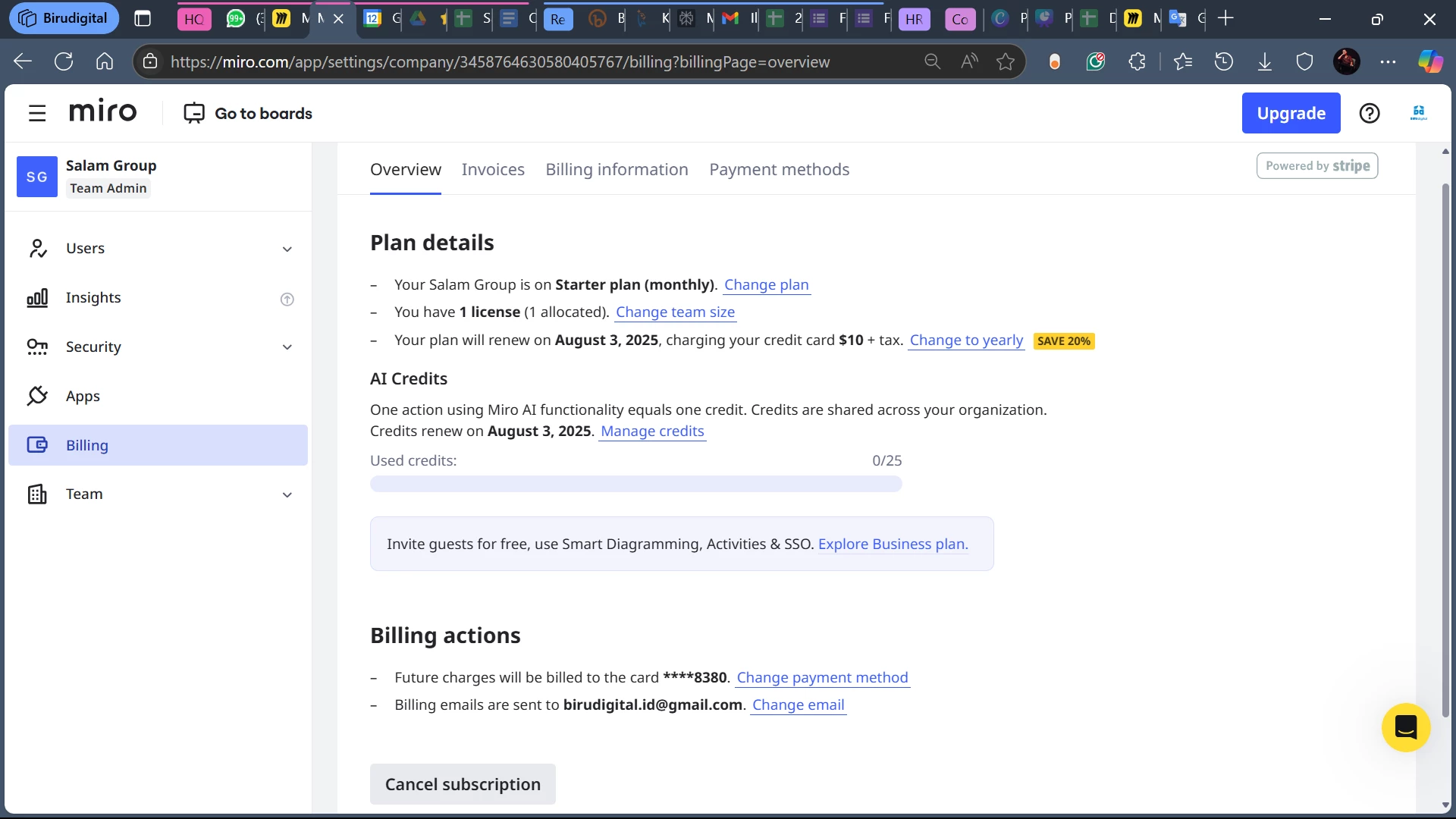Expand the Team section chevron

tap(287, 495)
